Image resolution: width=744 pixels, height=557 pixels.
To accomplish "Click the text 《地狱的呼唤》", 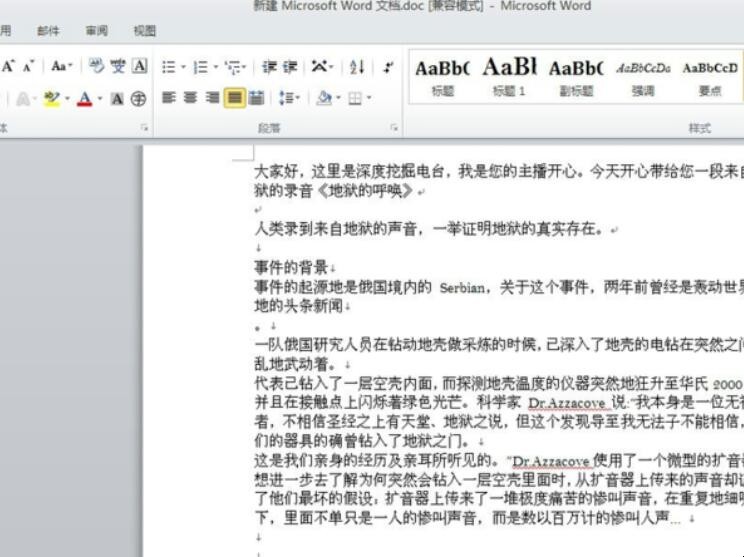I will click(364, 191).
